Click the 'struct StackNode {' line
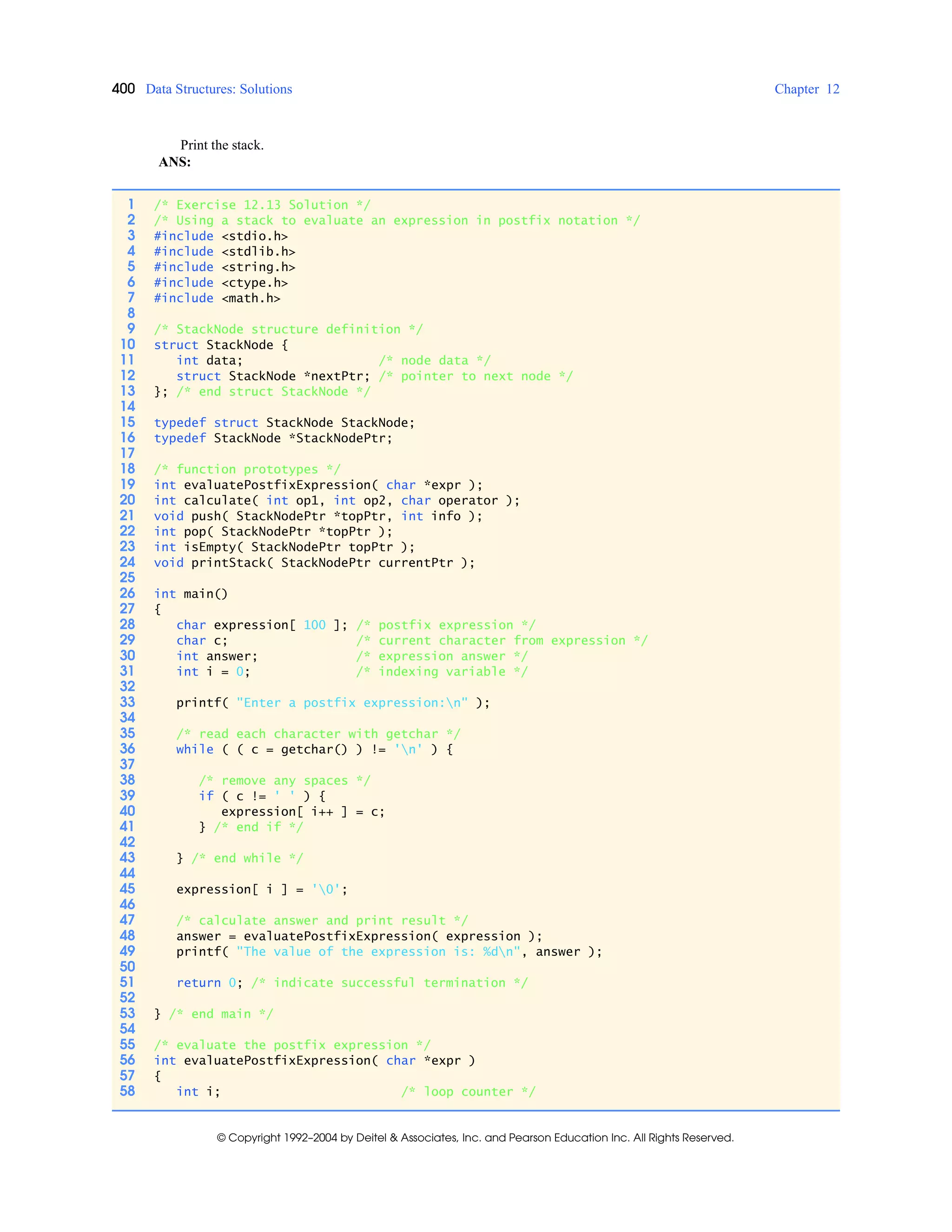Screen dimensions: 952x1232 (221, 344)
